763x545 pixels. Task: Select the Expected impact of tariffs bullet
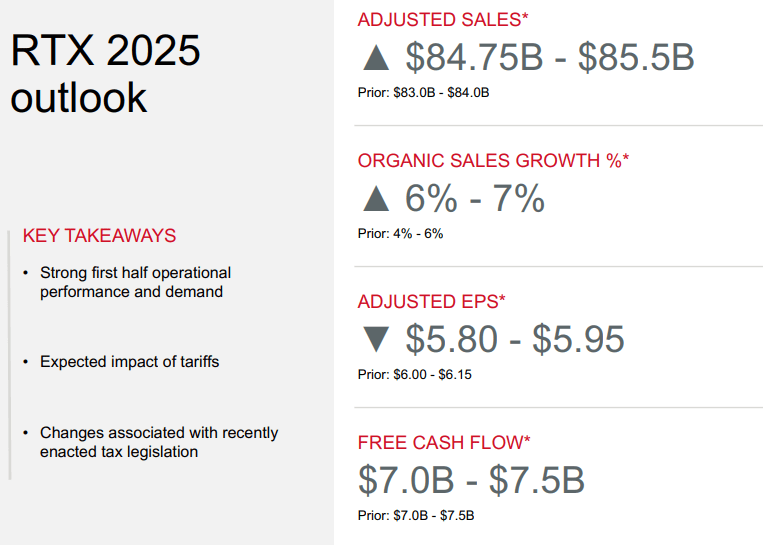[x=129, y=362]
